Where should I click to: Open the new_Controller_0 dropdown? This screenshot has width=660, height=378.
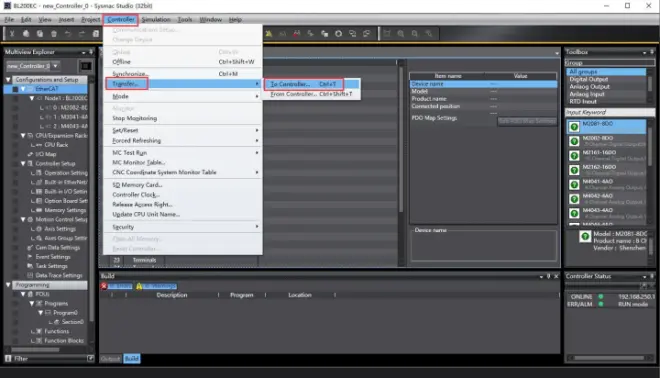tap(55, 66)
